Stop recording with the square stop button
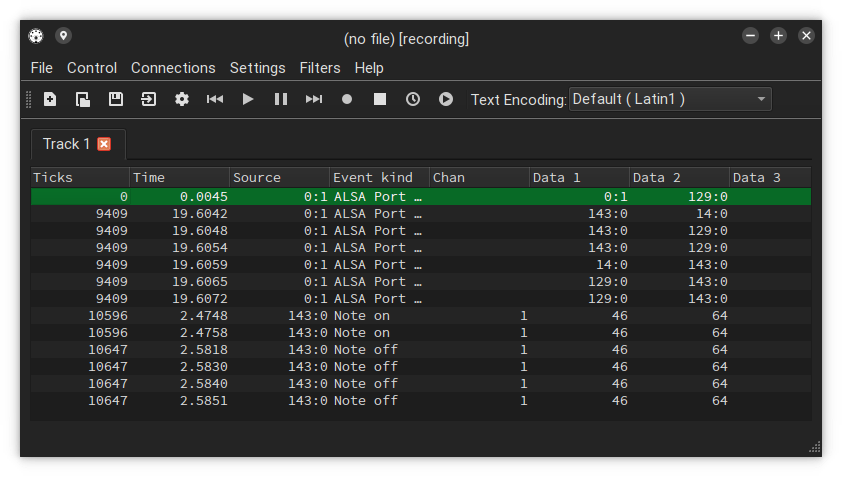 [380, 99]
